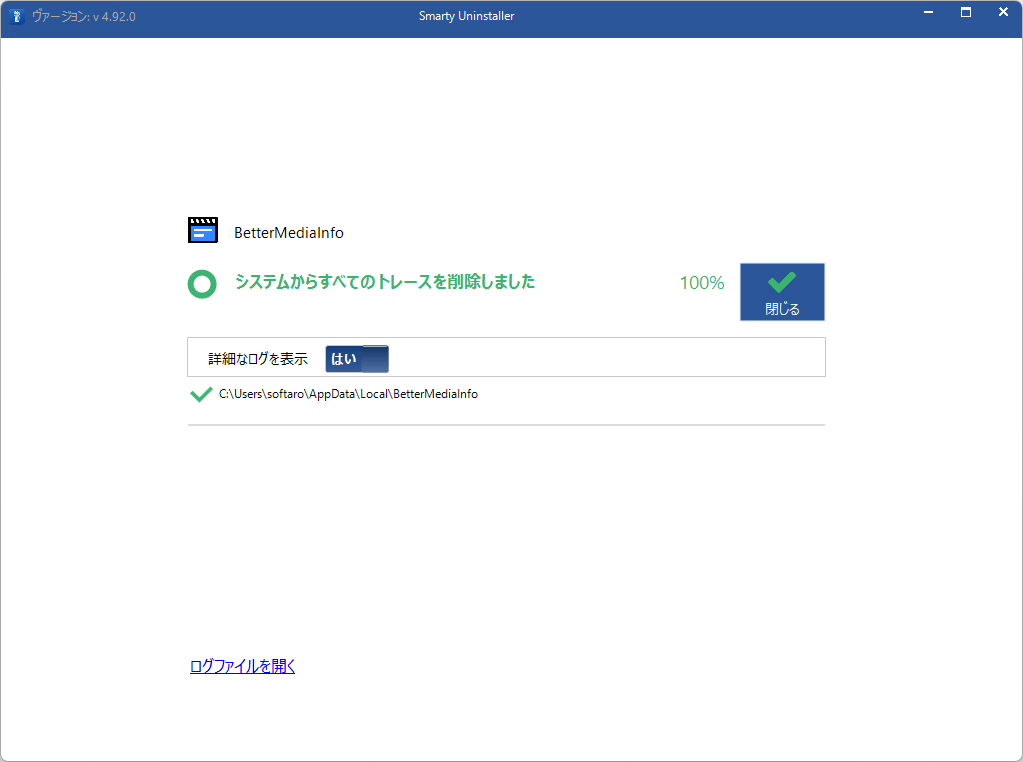Screen dimensions: 1023x762
Task: Click the Smarty Uninstaller app icon in title bar
Action: pyautogui.click(x=16, y=17)
